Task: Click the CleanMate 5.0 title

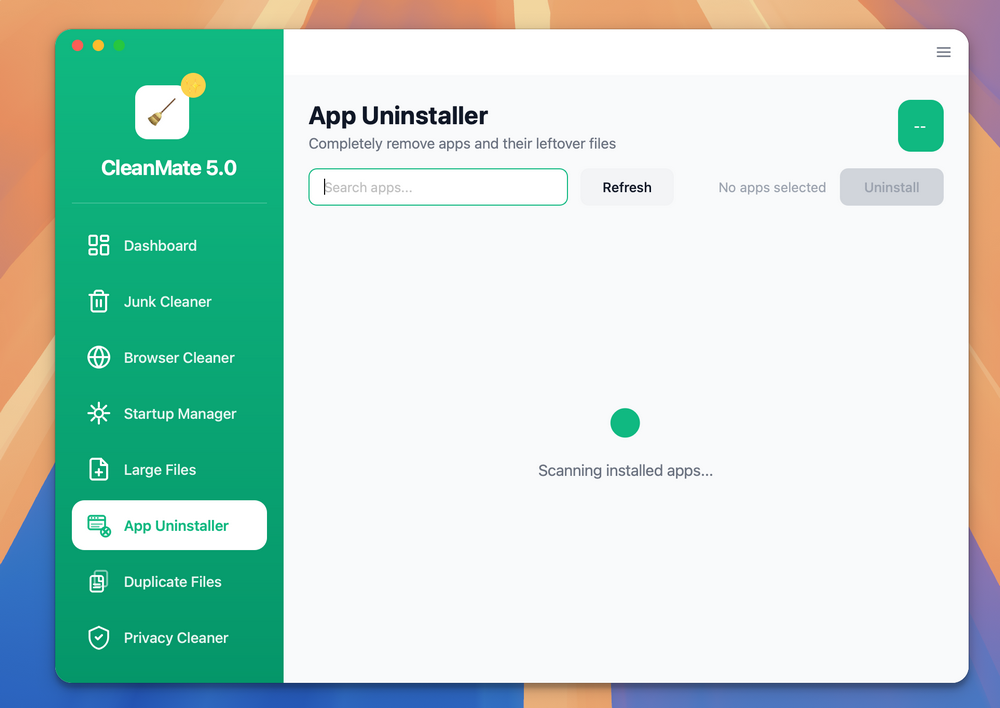Action: (169, 168)
